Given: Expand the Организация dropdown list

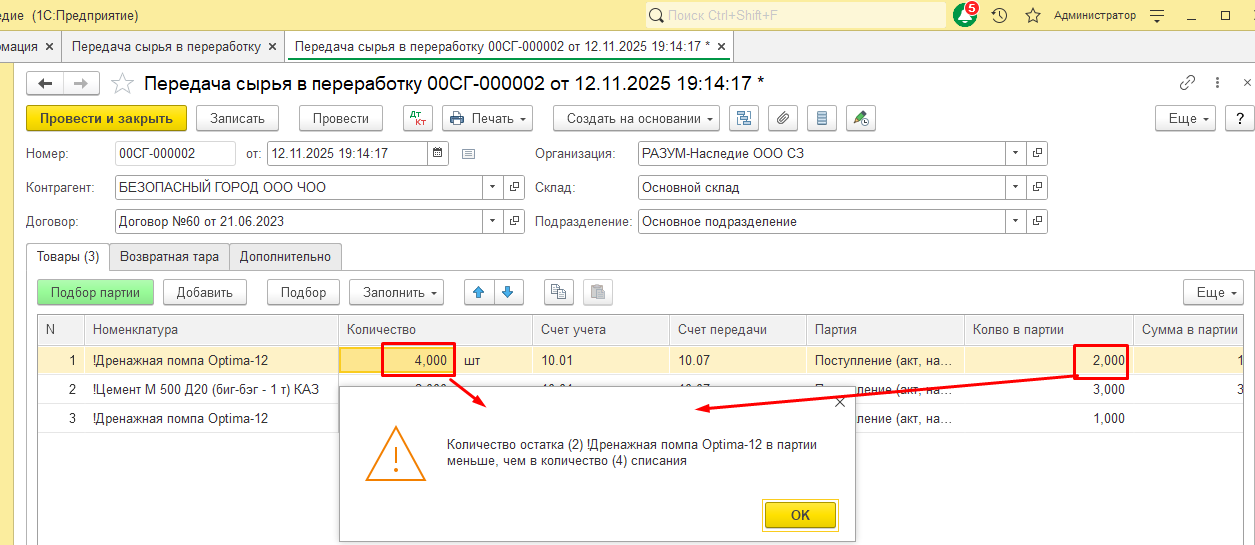Looking at the screenshot, I should point(1015,153).
